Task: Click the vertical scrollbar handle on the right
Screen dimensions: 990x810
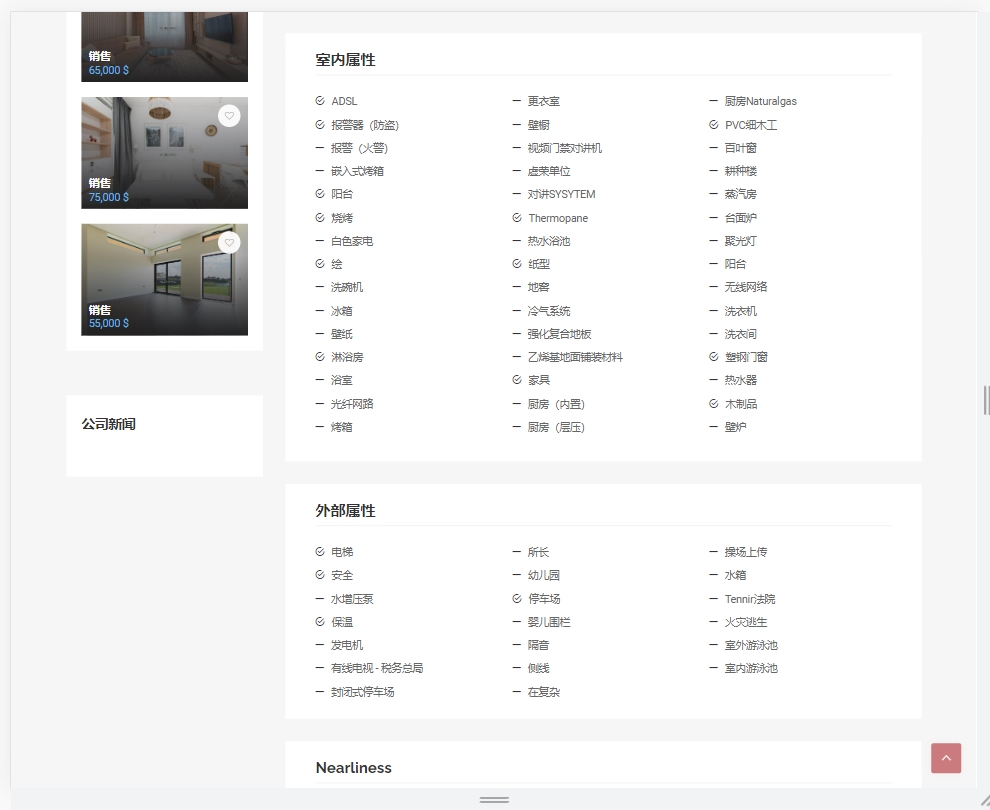Action: pos(986,400)
